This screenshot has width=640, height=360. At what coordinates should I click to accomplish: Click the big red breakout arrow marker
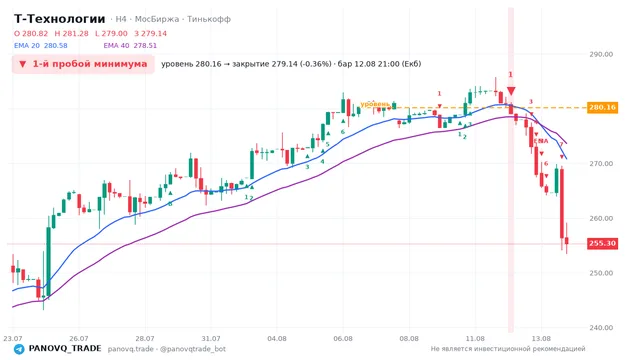(511, 91)
